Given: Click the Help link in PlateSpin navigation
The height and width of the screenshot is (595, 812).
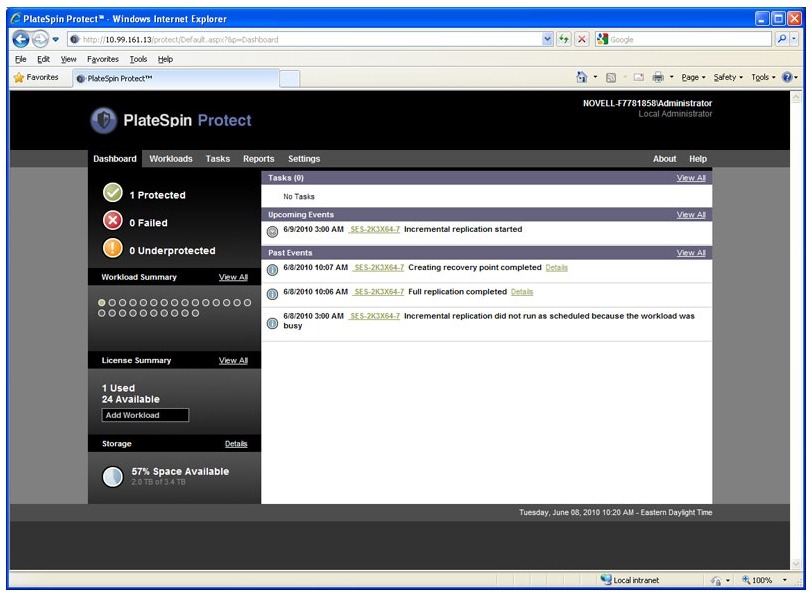Looking at the screenshot, I should tap(698, 158).
